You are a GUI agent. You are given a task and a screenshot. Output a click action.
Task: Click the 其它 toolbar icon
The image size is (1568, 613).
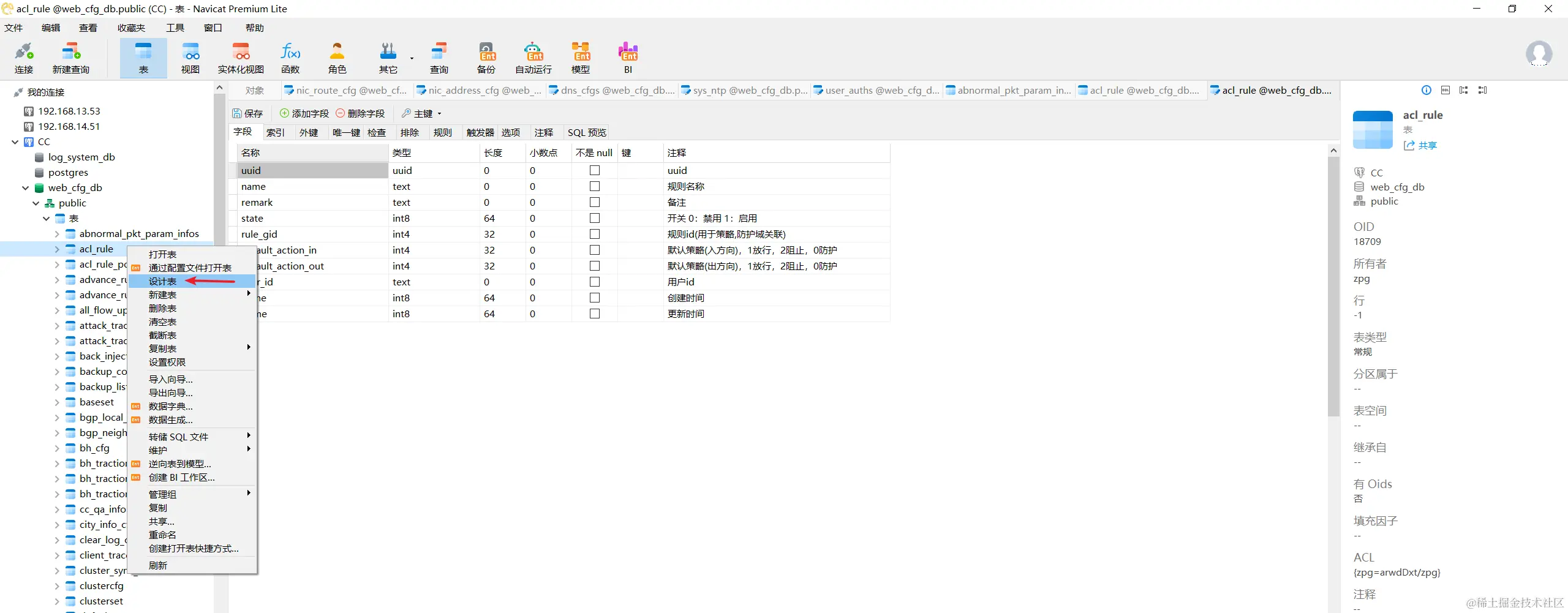[388, 58]
